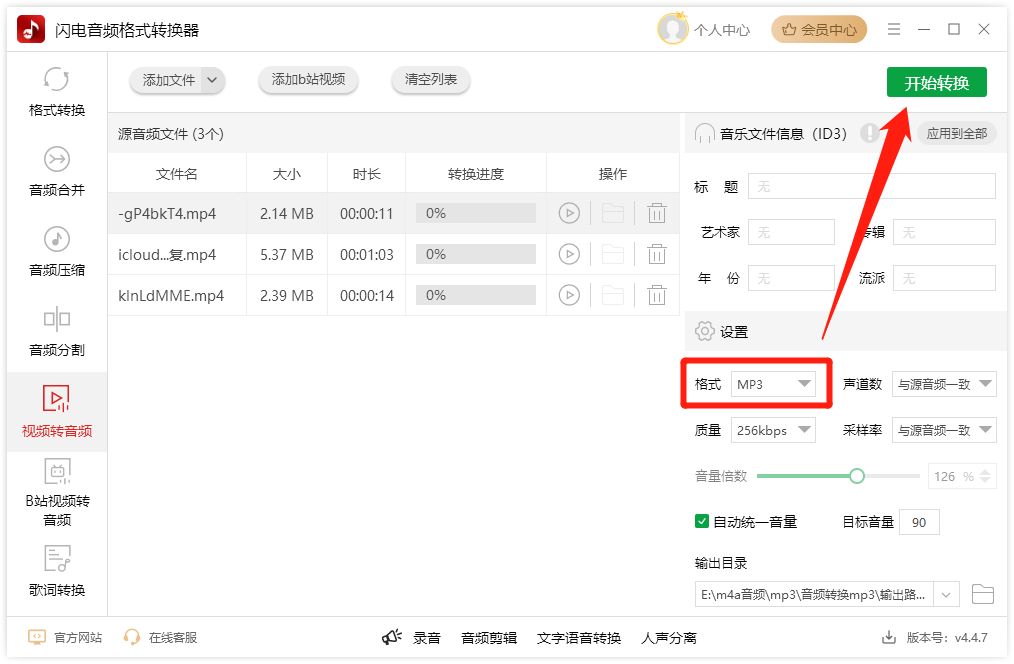Select 音频压缩 in the sidebar

tap(57, 251)
